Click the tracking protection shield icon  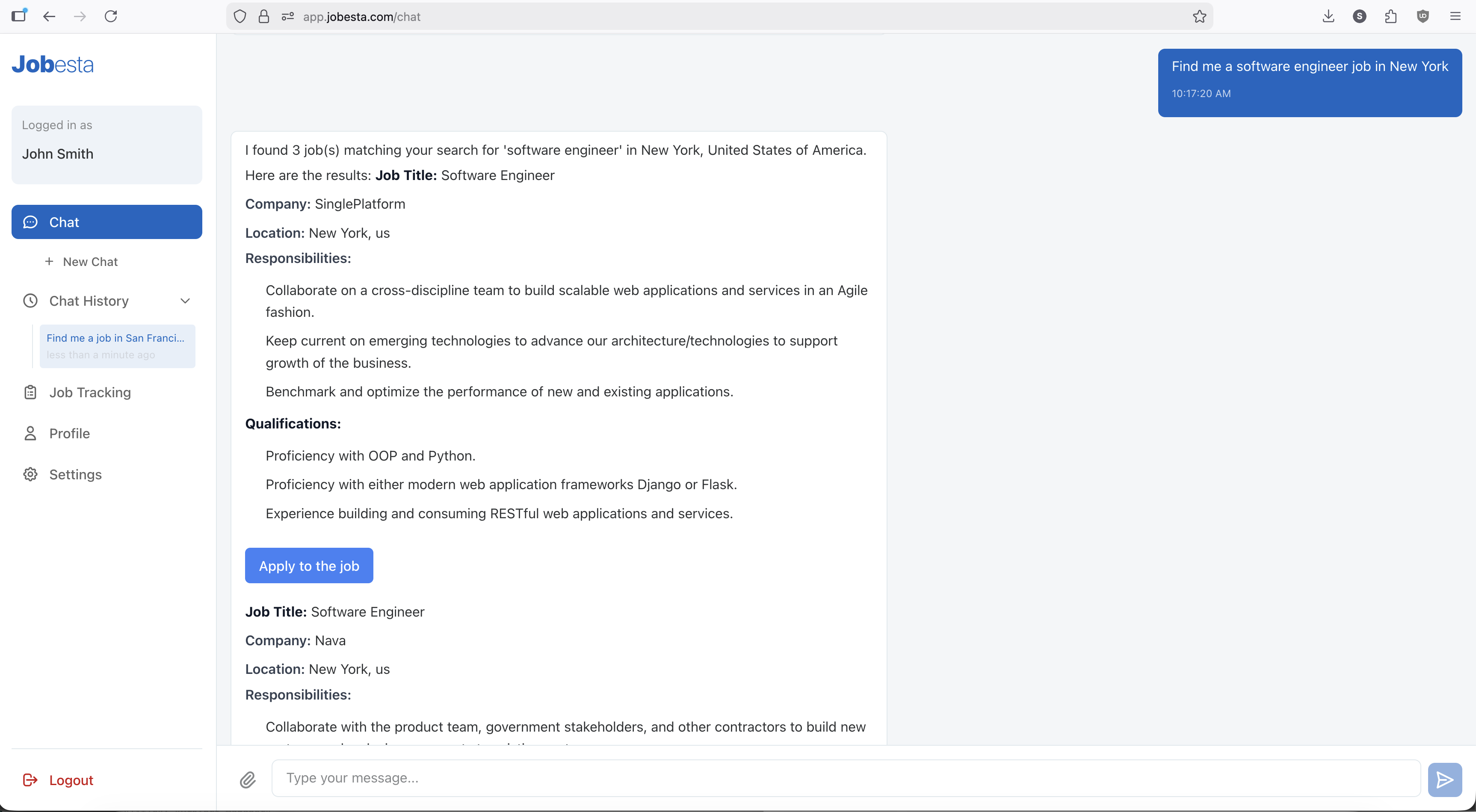pos(240,16)
